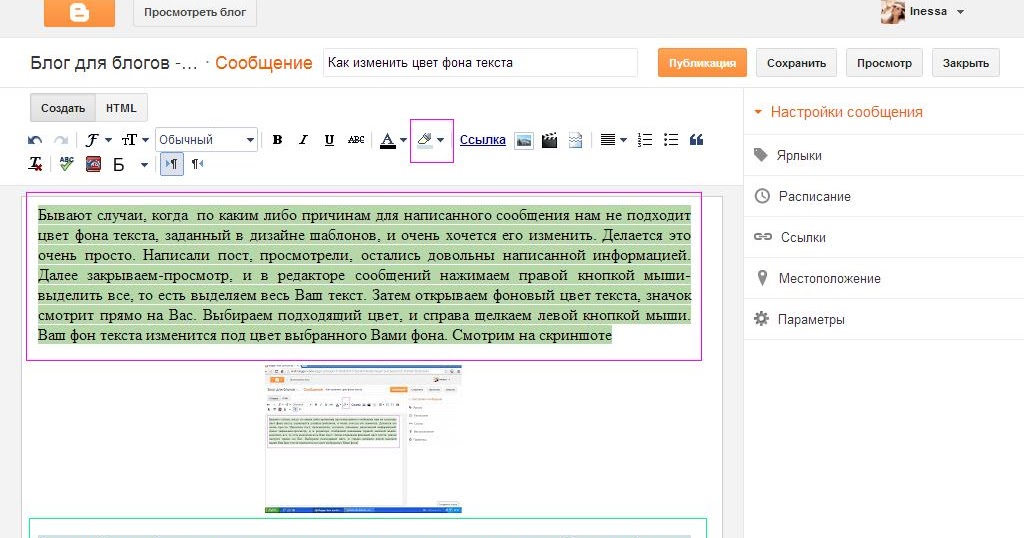
Task: Click the Просмотр preview button
Action: pos(884,63)
